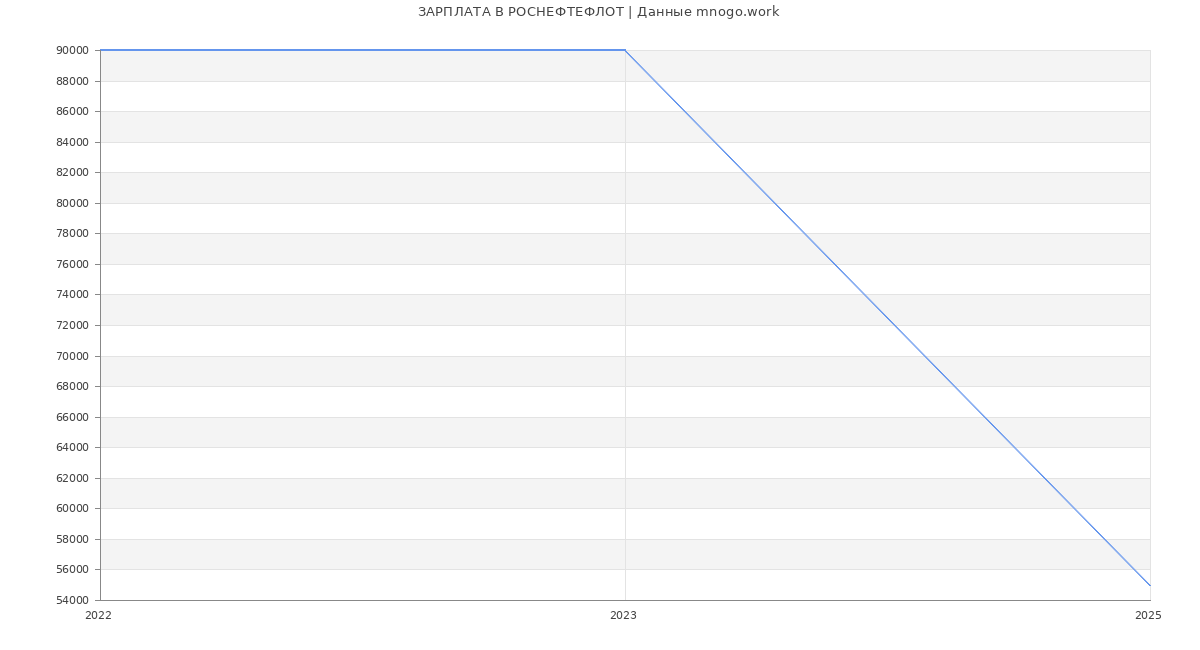Click the line's start point at 2022
1200x650 pixels.
[x=101, y=50]
